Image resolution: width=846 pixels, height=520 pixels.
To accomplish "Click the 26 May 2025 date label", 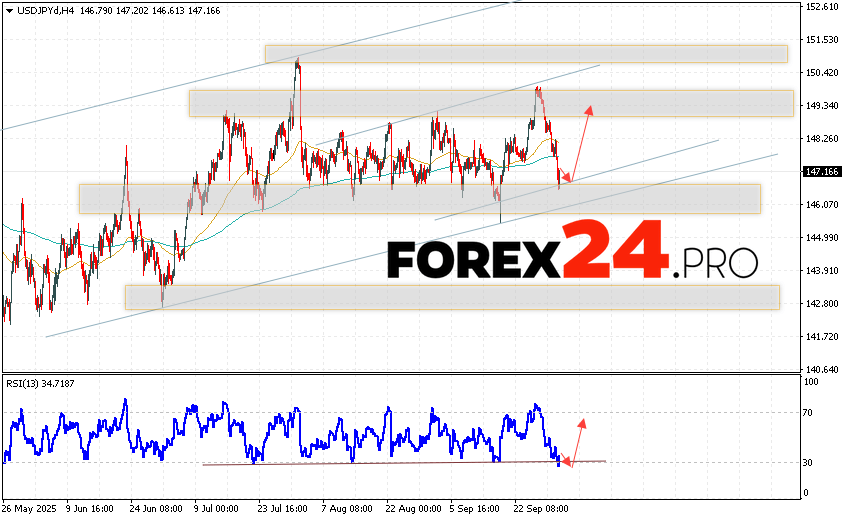I will [29, 507].
